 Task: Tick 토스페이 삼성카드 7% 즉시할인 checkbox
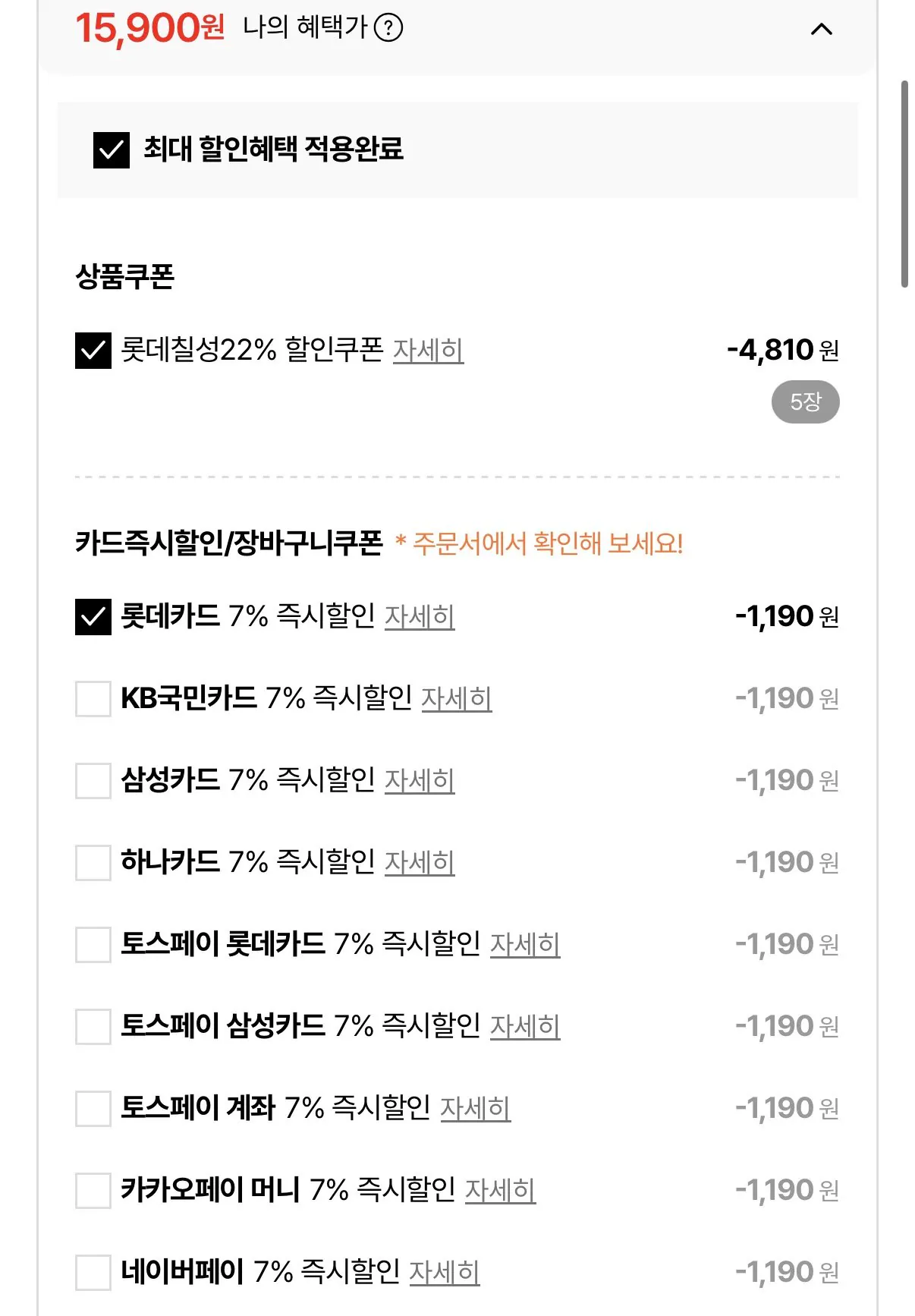click(x=93, y=1027)
